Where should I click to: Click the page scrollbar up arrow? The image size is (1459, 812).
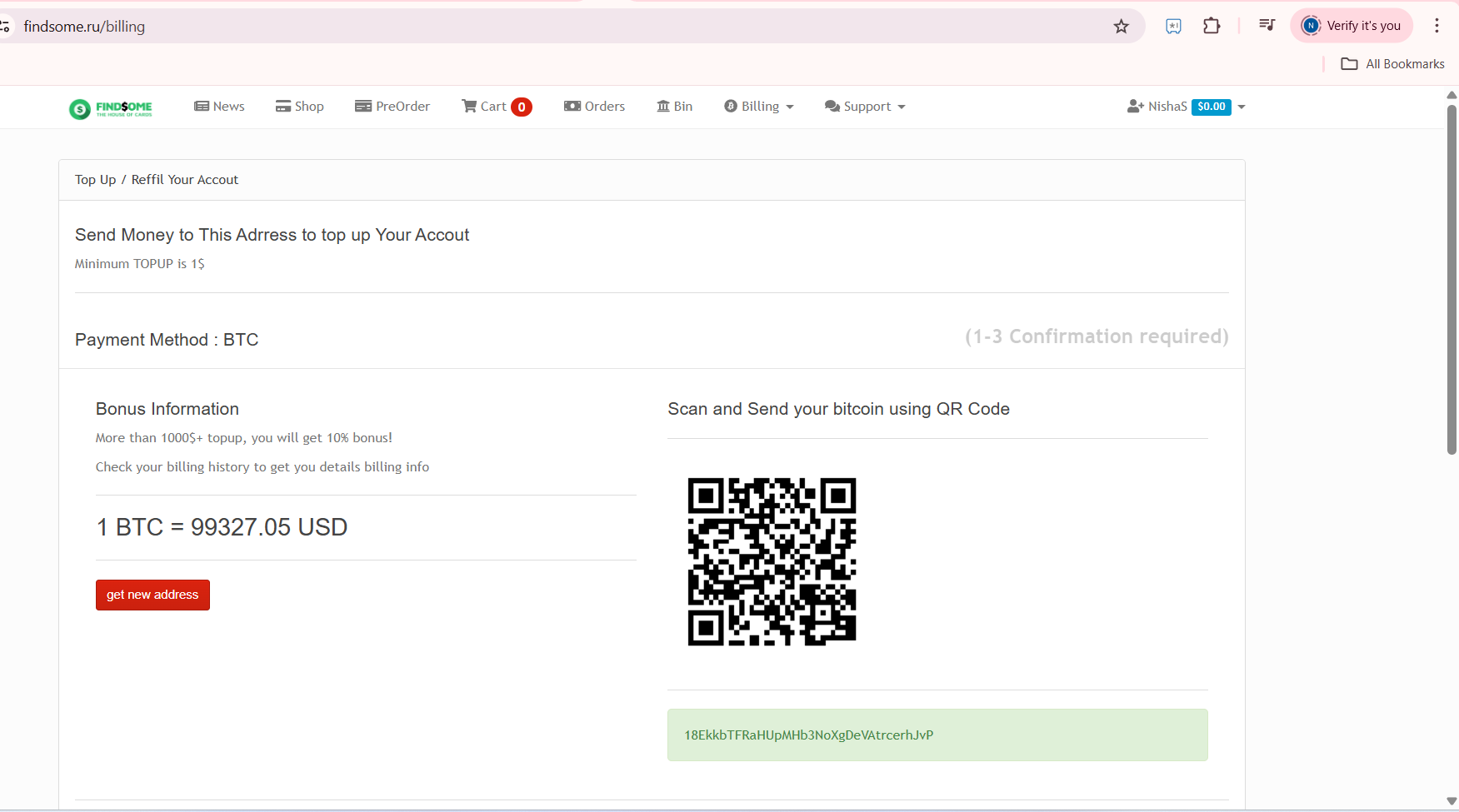pyautogui.click(x=1452, y=95)
